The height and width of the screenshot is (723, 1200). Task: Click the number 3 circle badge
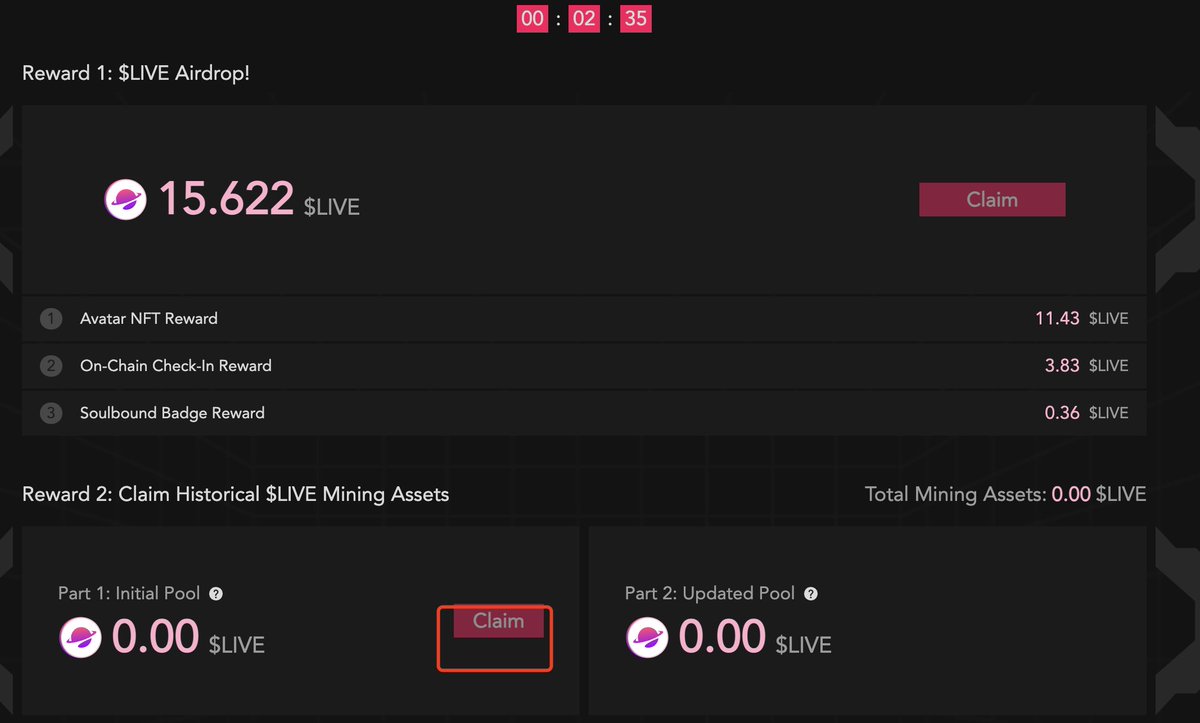click(51, 413)
